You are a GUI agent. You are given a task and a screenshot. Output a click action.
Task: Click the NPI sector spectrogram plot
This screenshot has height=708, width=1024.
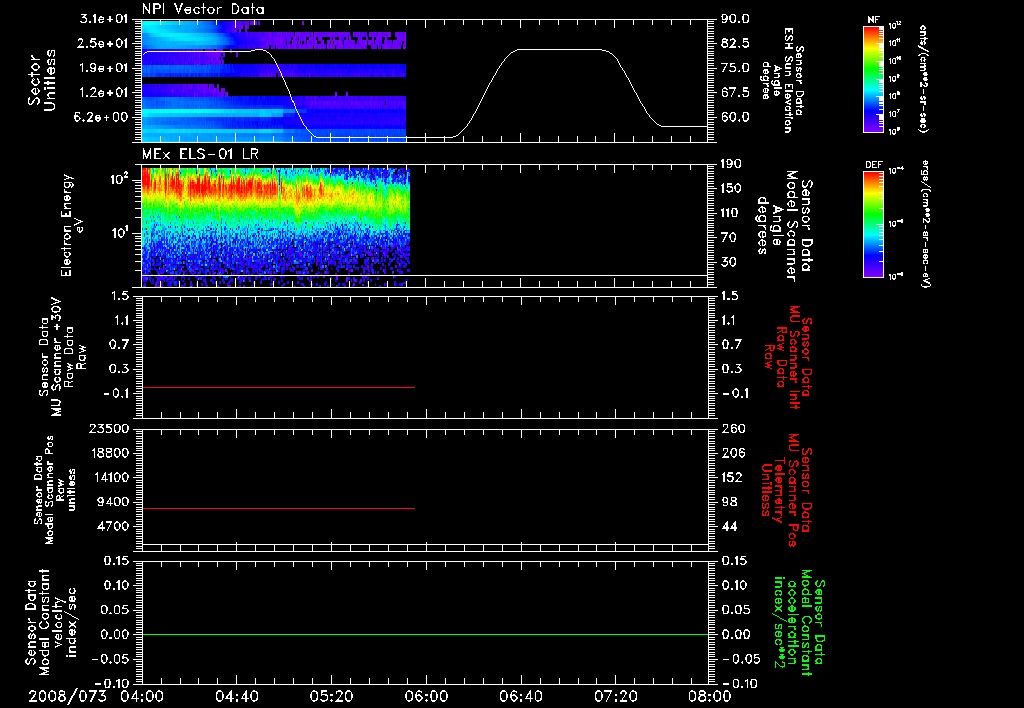click(x=274, y=80)
